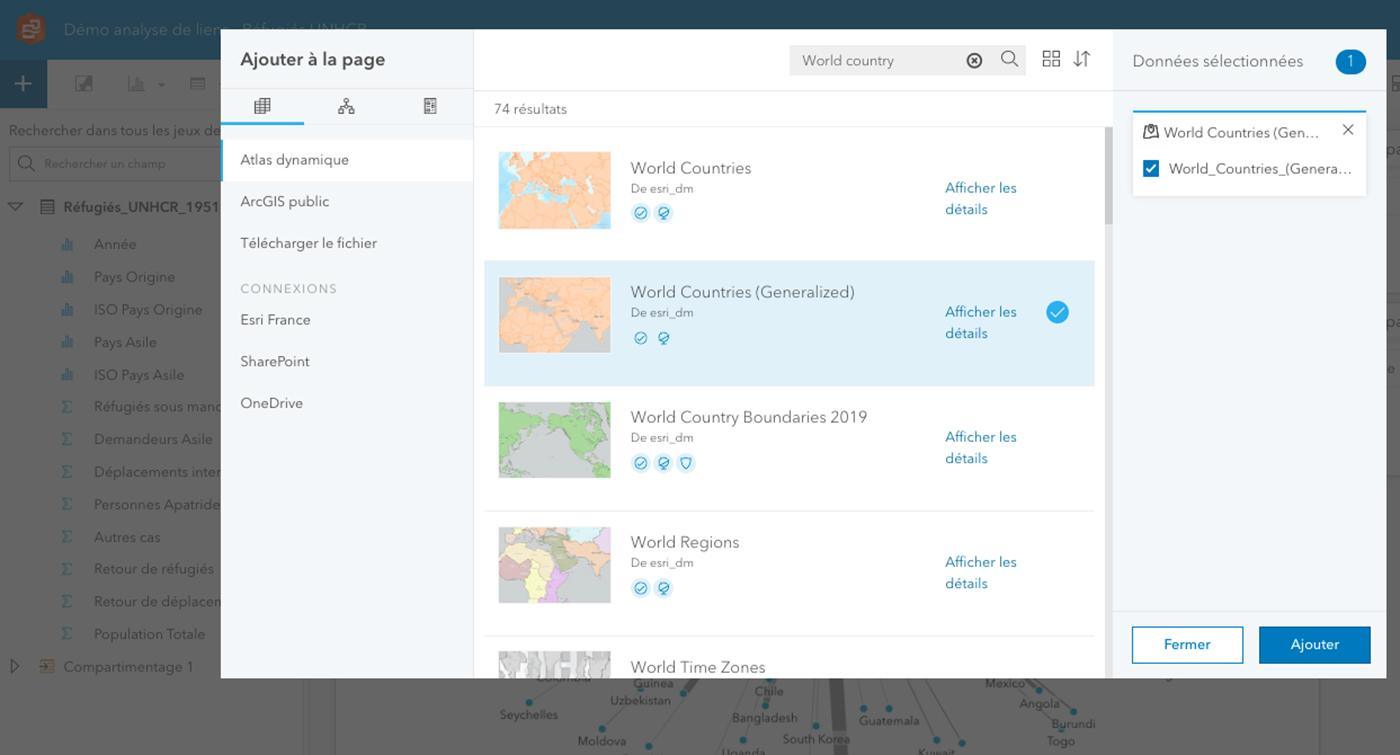This screenshot has width=1400, height=755.
Task: Click the table icon in background toolbar
Action: [x=198, y=84]
